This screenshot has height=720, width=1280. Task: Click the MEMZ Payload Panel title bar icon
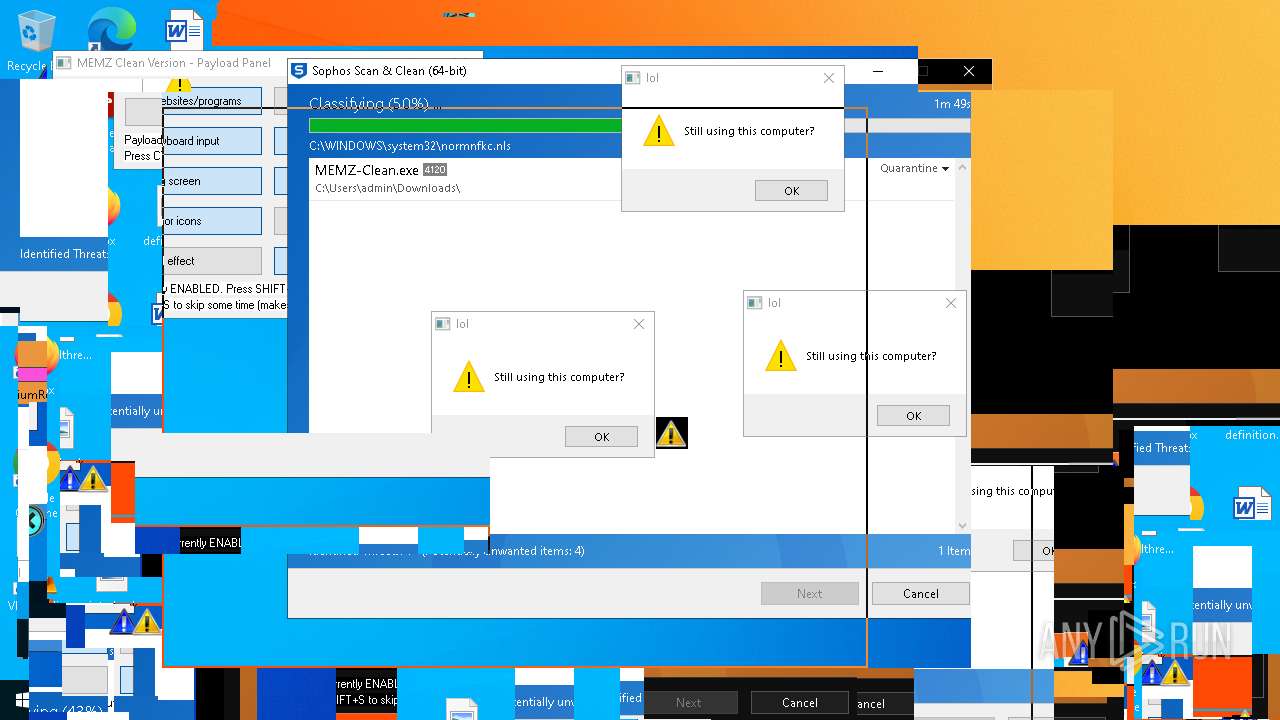click(x=65, y=63)
